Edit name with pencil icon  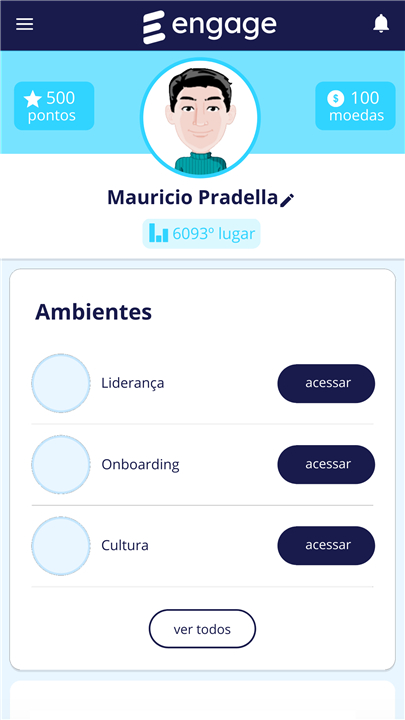point(287,200)
